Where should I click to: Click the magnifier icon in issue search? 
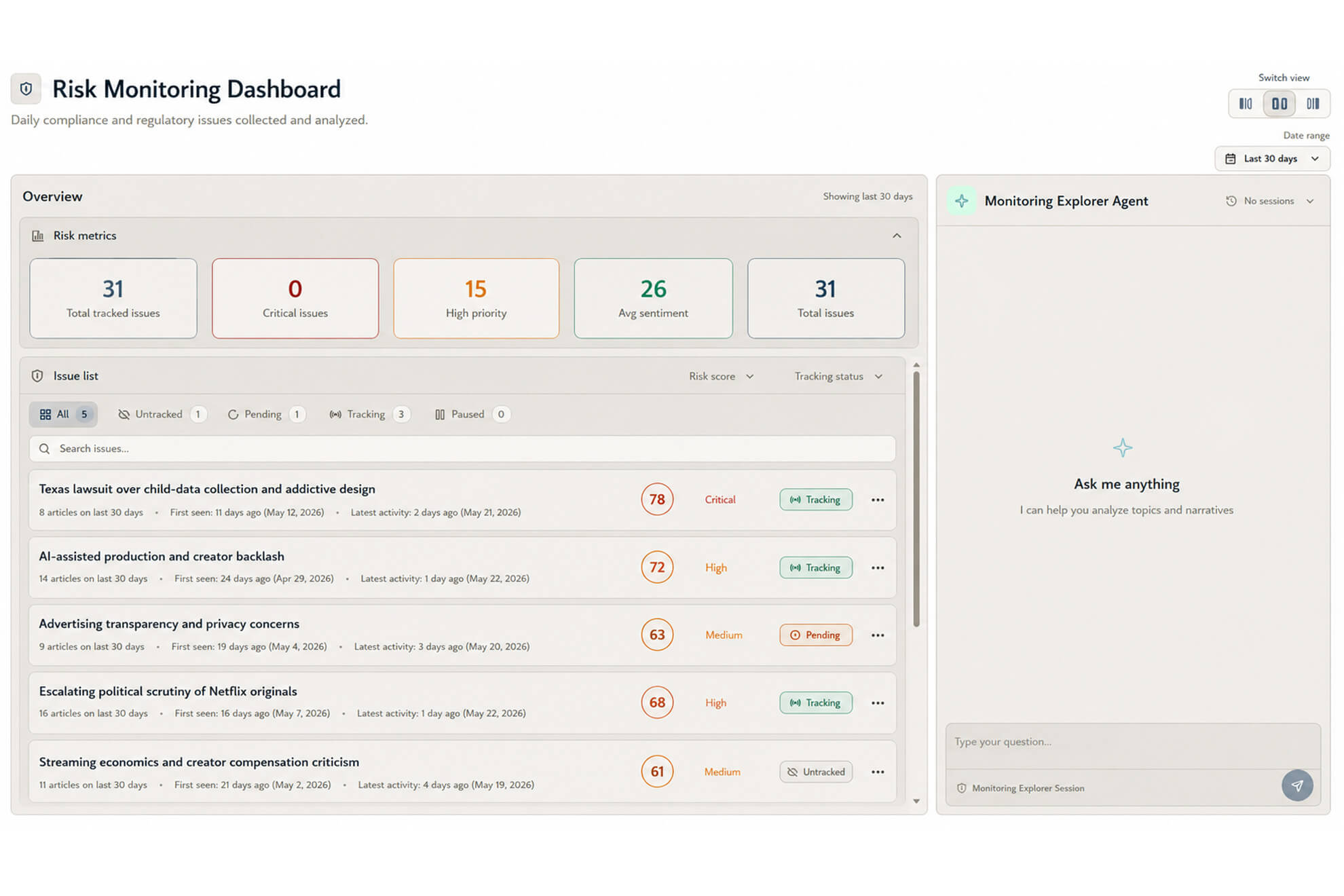44,449
